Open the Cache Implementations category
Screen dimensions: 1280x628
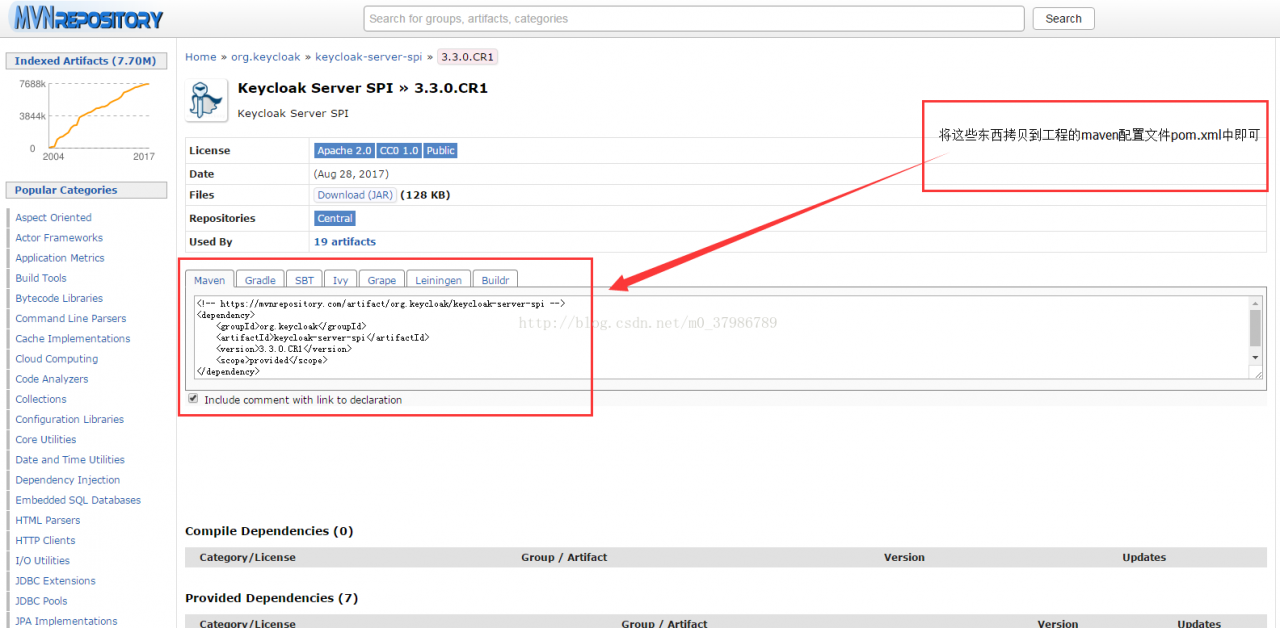73,339
